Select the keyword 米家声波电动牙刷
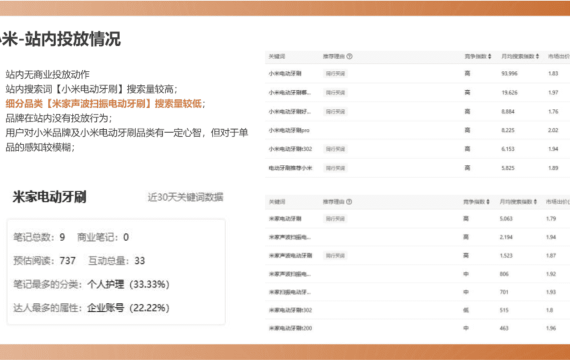This screenshot has height=360, width=570. coord(290,256)
